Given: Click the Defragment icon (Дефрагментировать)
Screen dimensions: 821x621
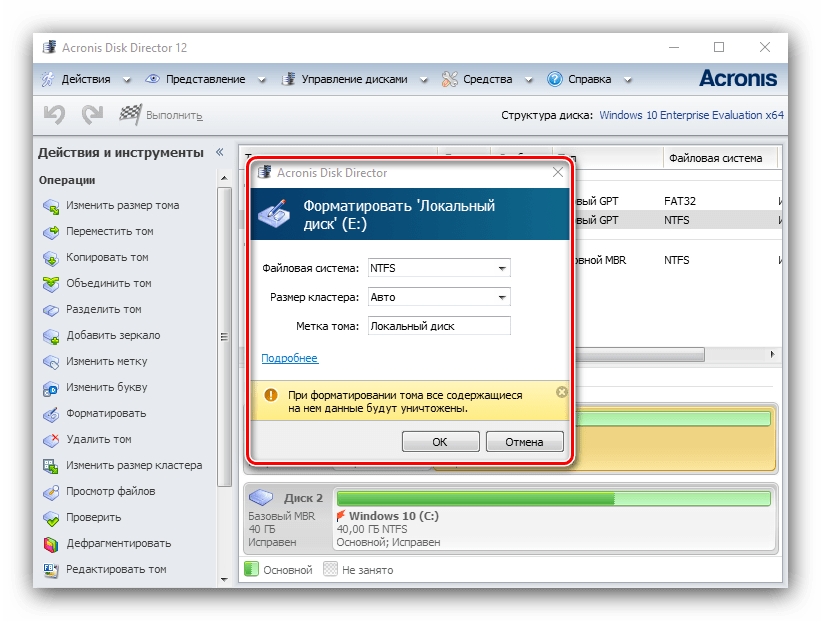Looking at the screenshot, I should (x=51, y=544).
